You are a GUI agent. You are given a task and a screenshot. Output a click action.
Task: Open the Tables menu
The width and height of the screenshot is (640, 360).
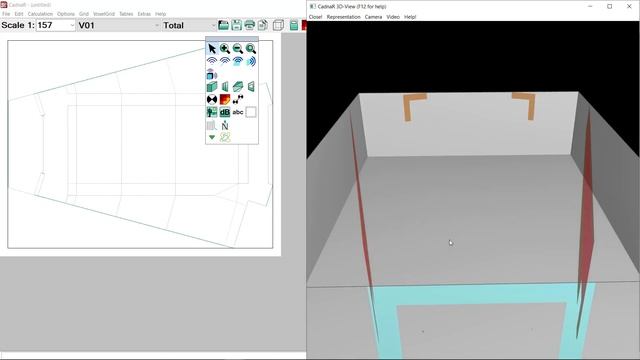pyautogui.click(x=126, y=14)
